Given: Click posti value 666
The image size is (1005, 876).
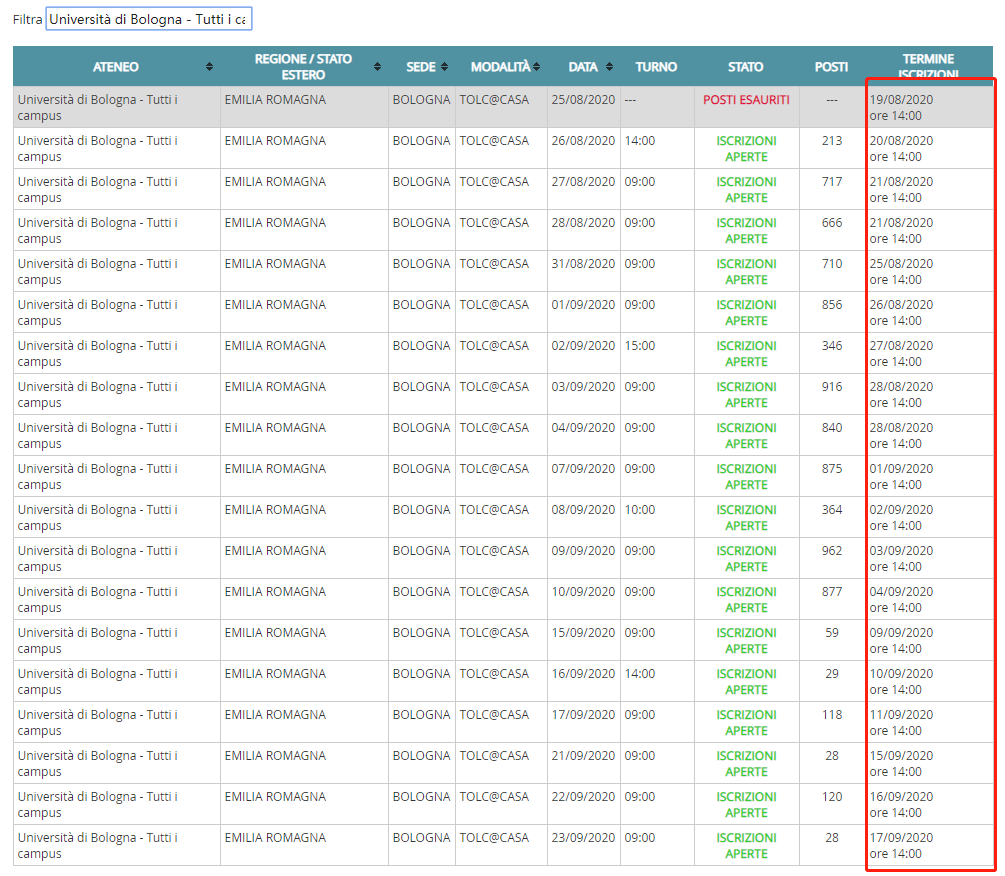Looking at the screenshot, I should (832, 223).
